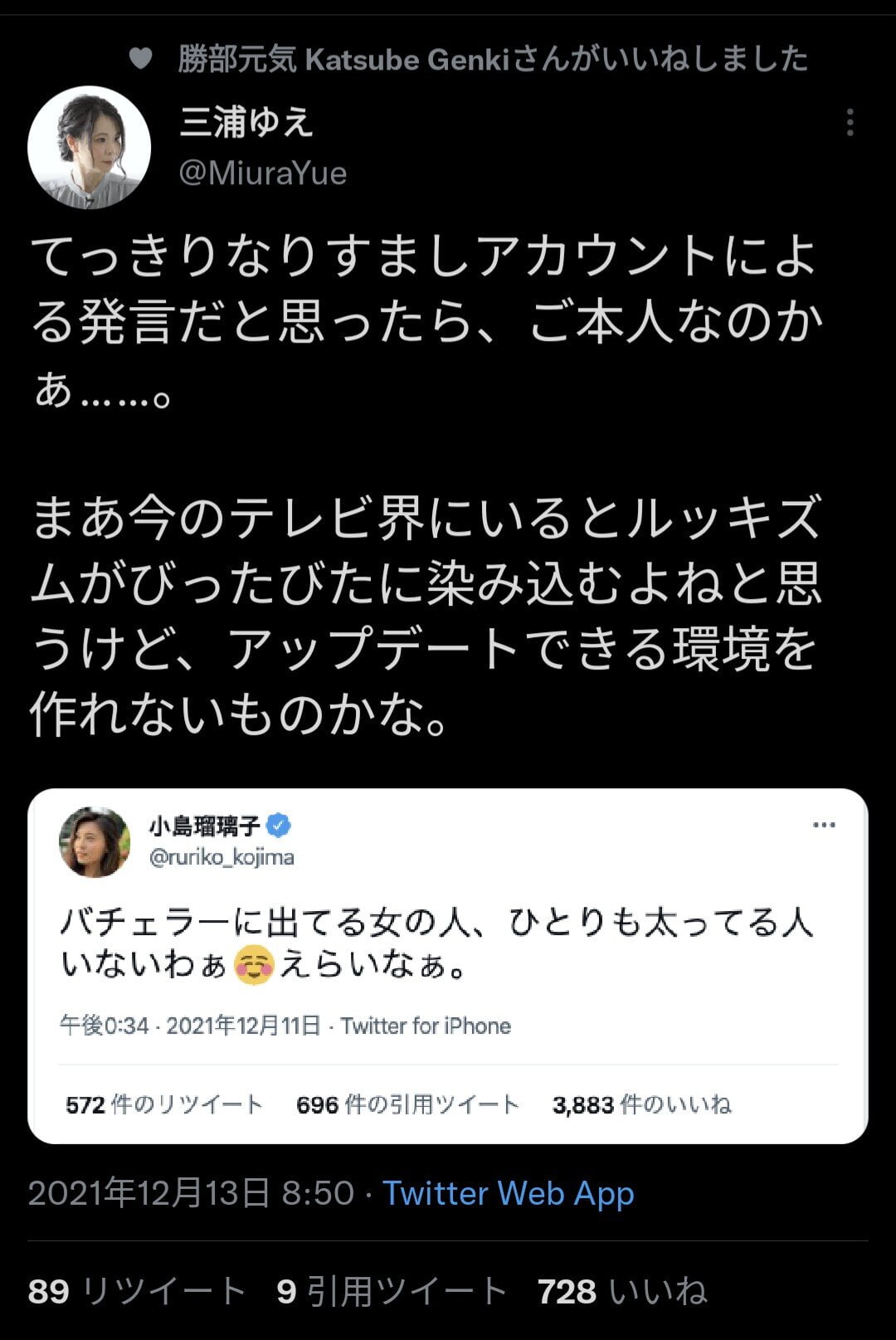Screen dimensions: 896x1340
Task: Open the @ruriko_kojima handle
Action: [222, 857]
